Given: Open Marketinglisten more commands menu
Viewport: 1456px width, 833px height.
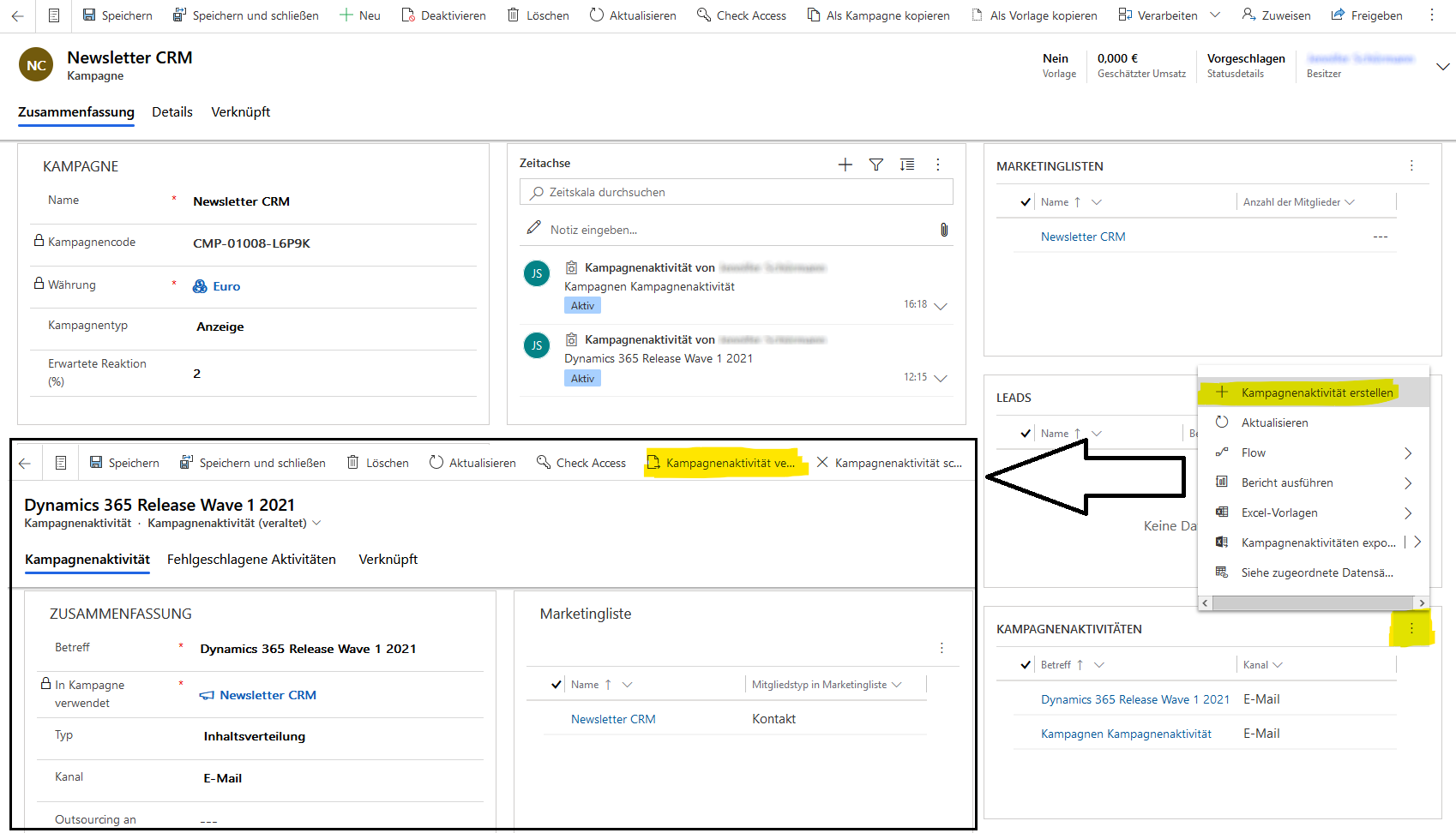Looking at the screenshot, I should pos(1411,165).
